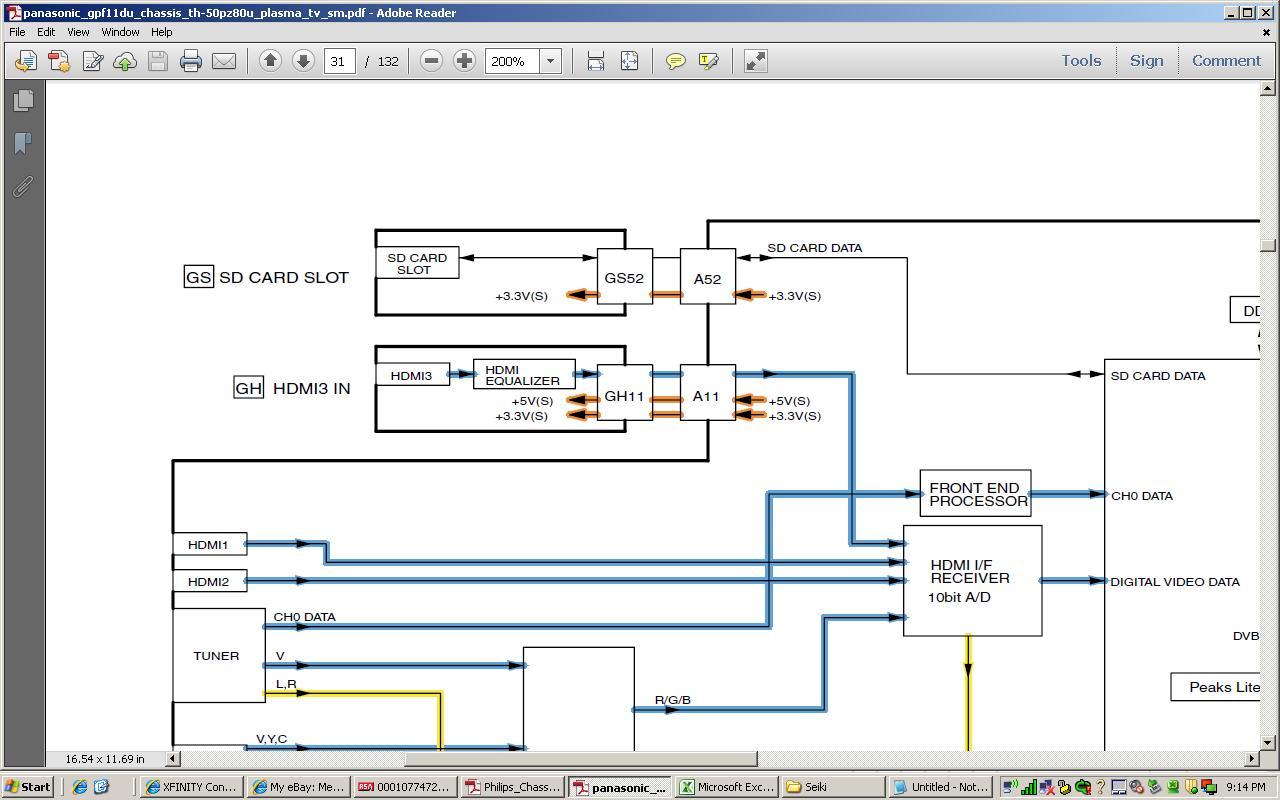Click the page number input field
1280x800 pixels.
339,61
